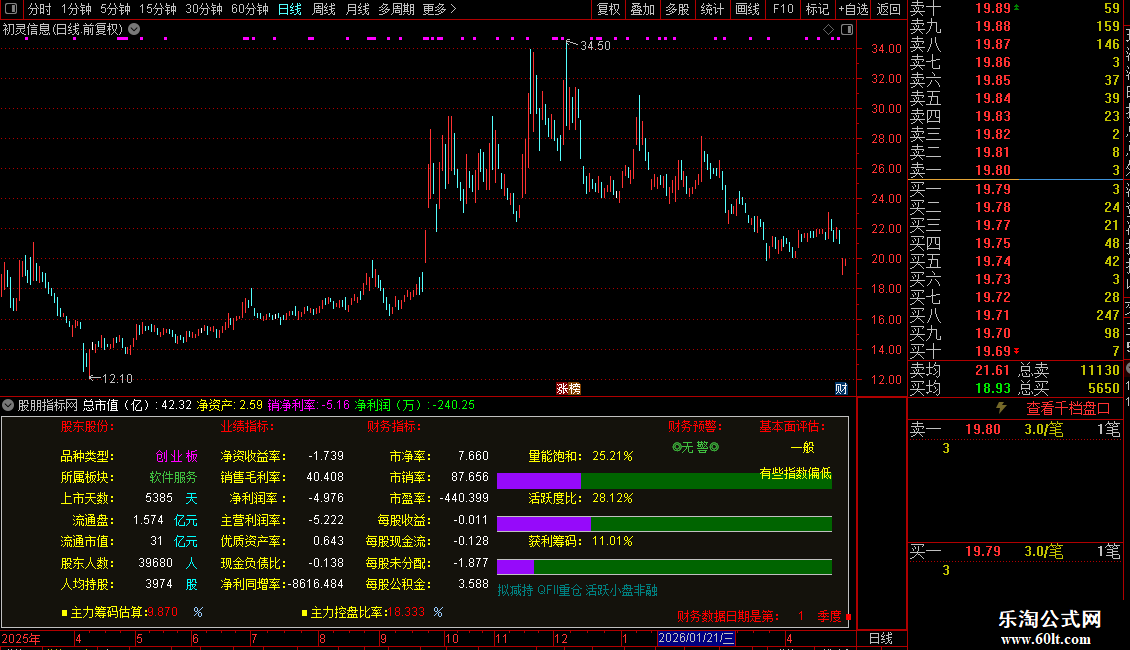
Task: Open F10 company info
Action: (x=783, y=9)
